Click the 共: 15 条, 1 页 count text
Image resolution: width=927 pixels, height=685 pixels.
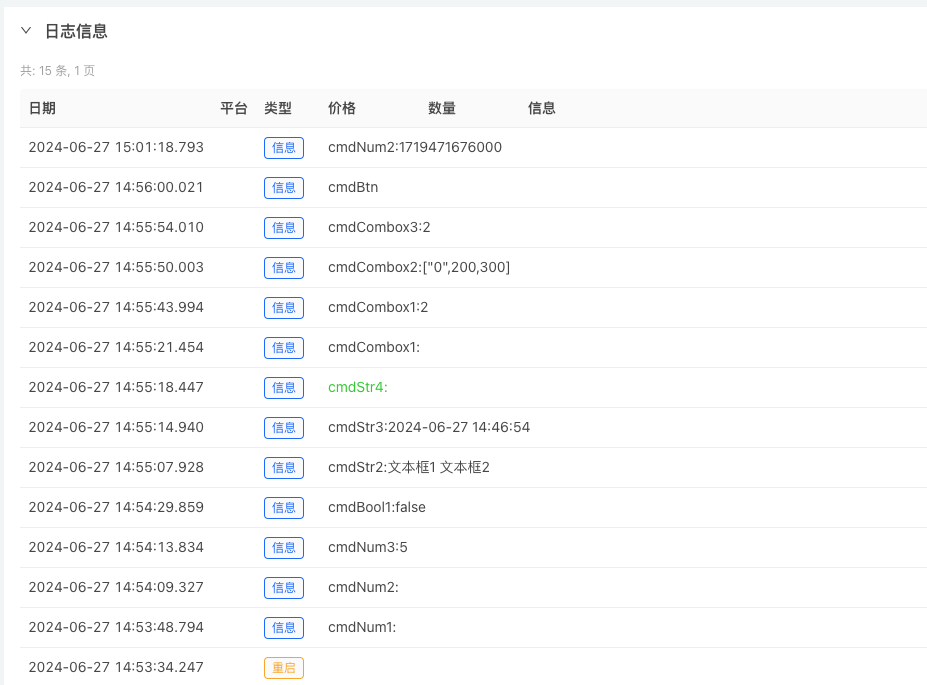[58, 71]
